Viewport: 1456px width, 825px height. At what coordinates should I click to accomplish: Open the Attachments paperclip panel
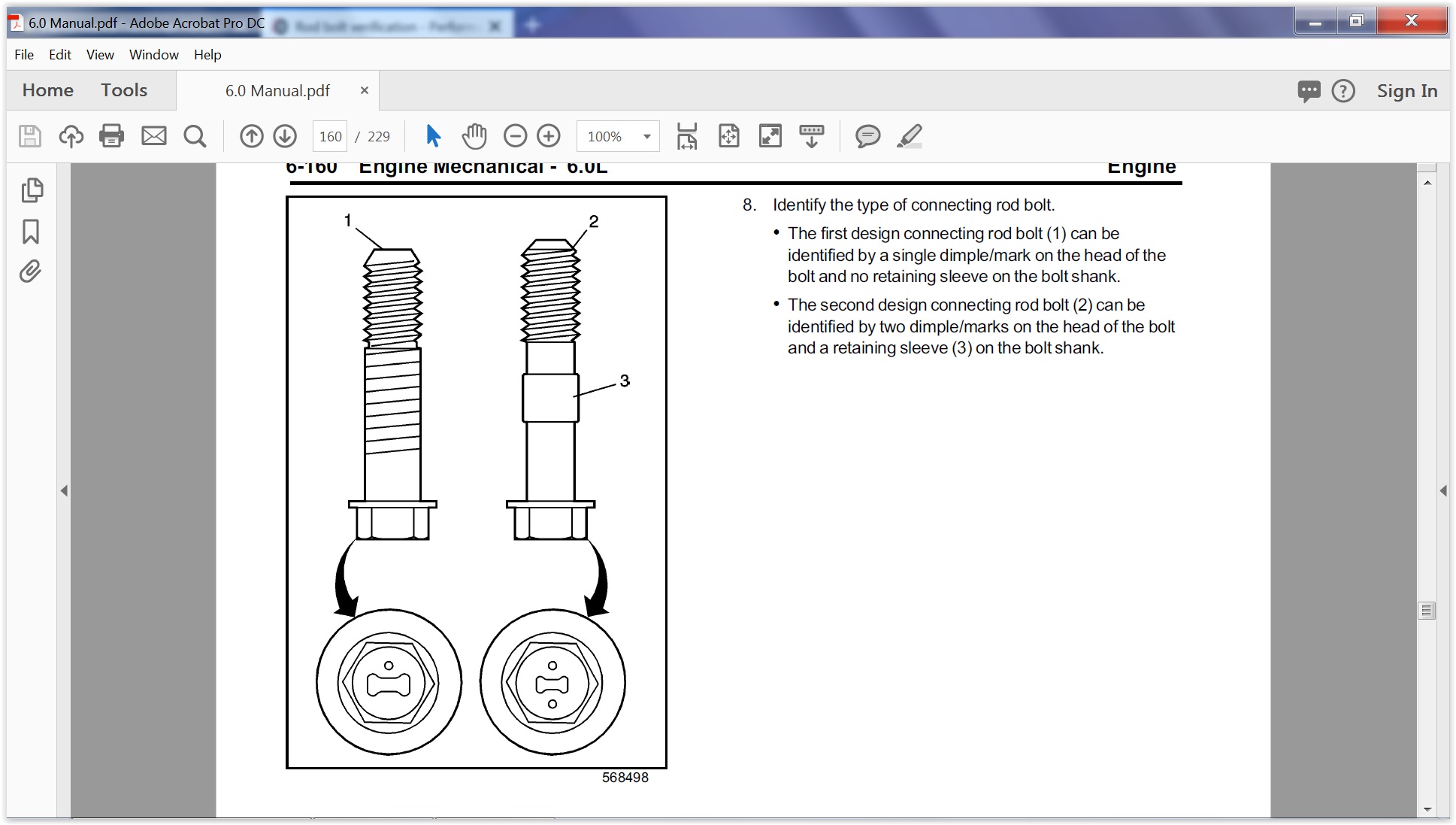coord(31,271)
